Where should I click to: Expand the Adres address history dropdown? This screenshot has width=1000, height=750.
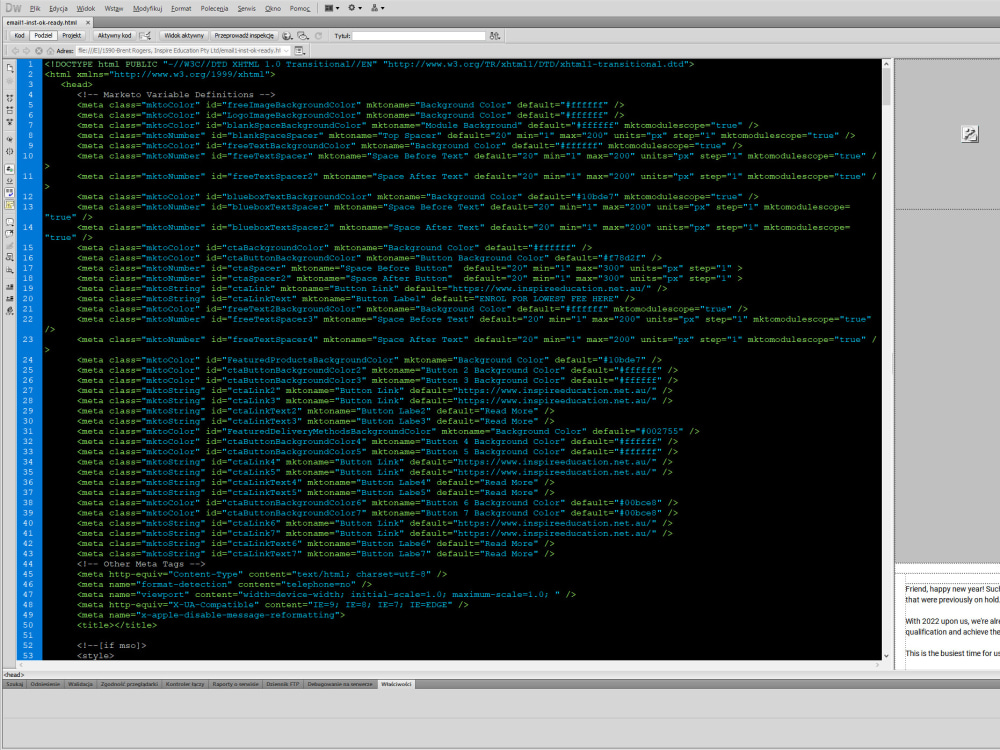coord(286,50)
